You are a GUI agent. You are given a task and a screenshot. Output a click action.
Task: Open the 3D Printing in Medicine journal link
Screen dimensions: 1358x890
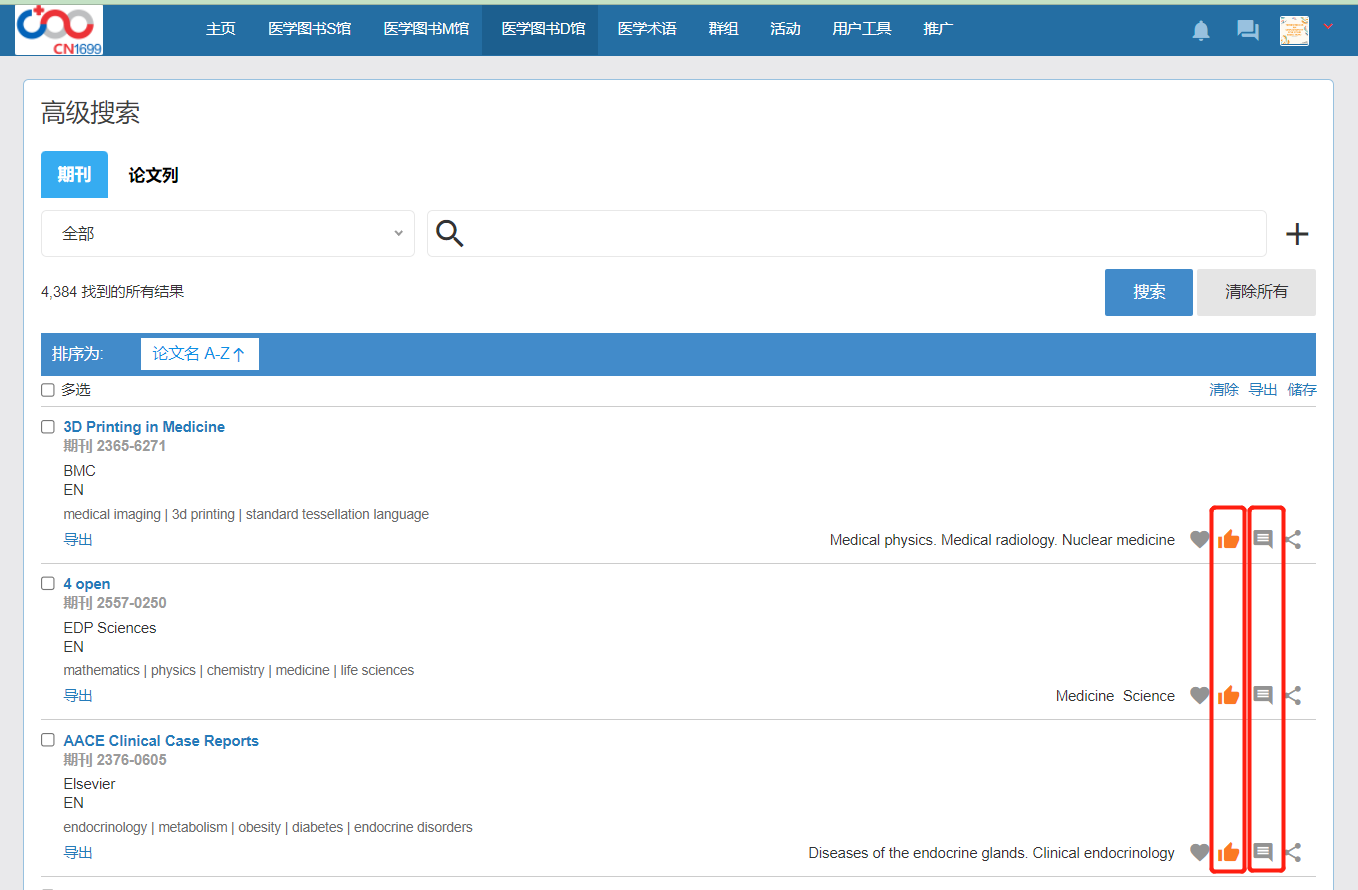pos(144,427)
